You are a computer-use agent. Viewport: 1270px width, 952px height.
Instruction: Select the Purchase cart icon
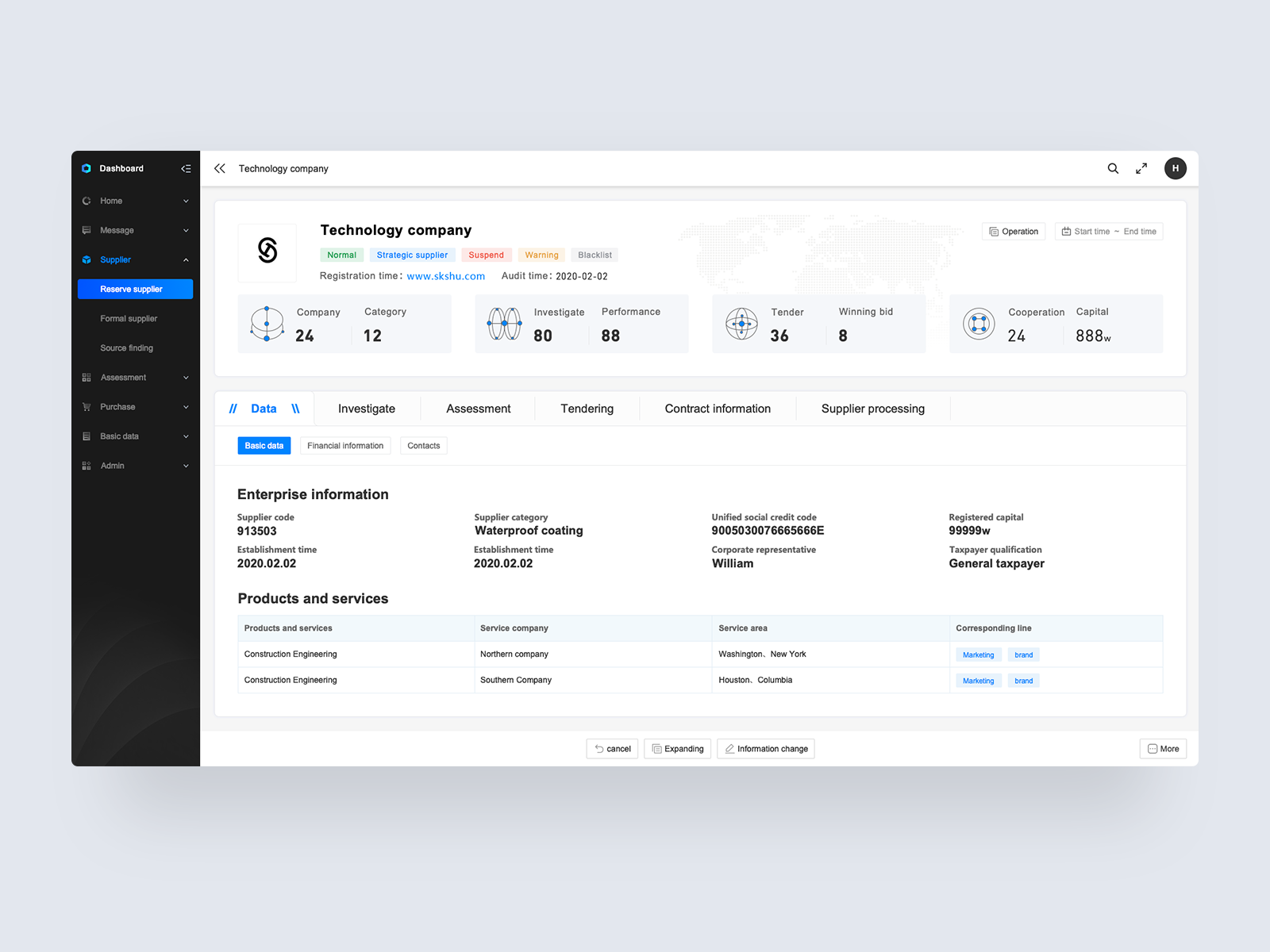(x=87, y=406)
